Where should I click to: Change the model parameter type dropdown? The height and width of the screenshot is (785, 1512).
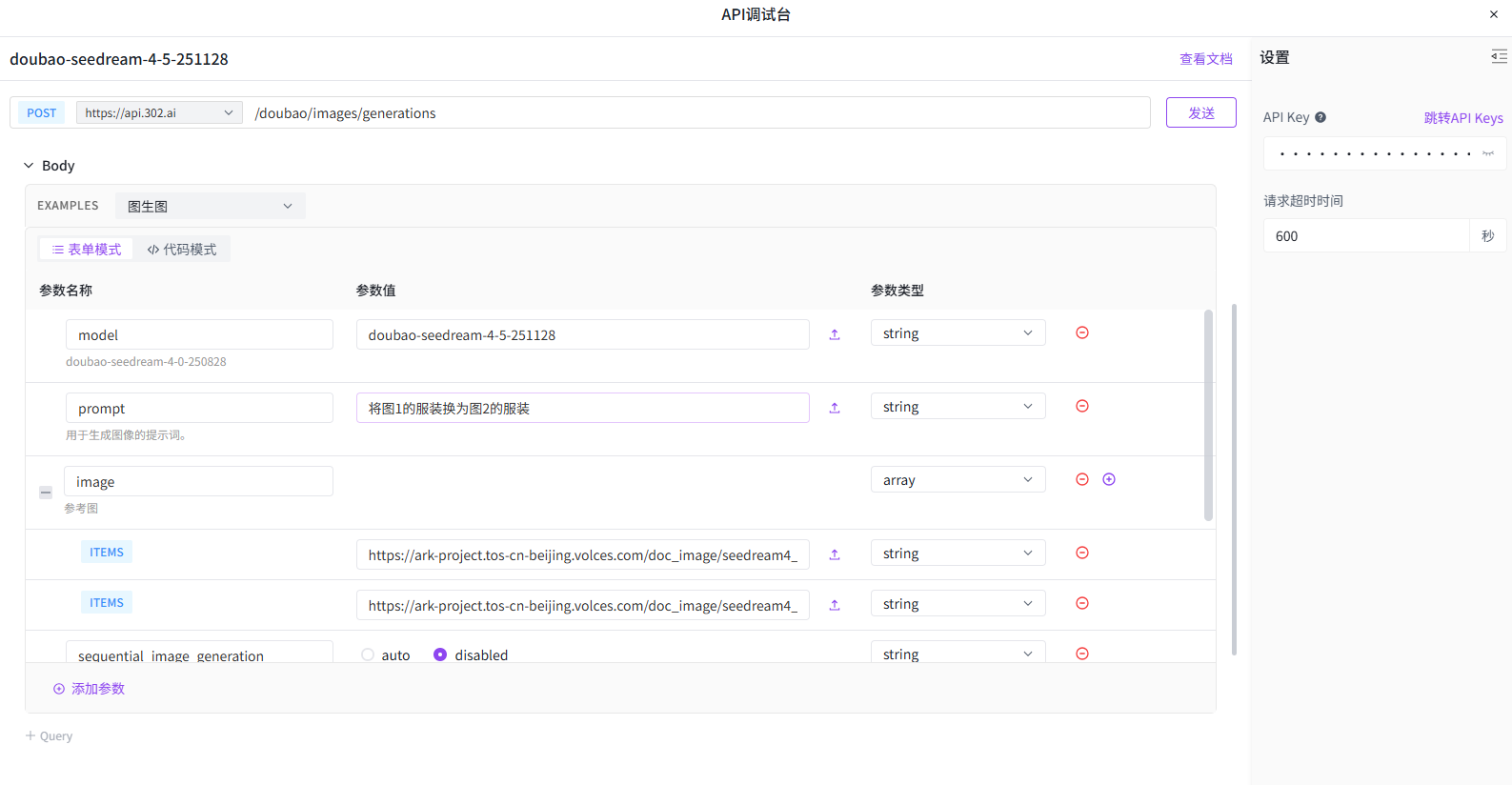tap(958, 332)
